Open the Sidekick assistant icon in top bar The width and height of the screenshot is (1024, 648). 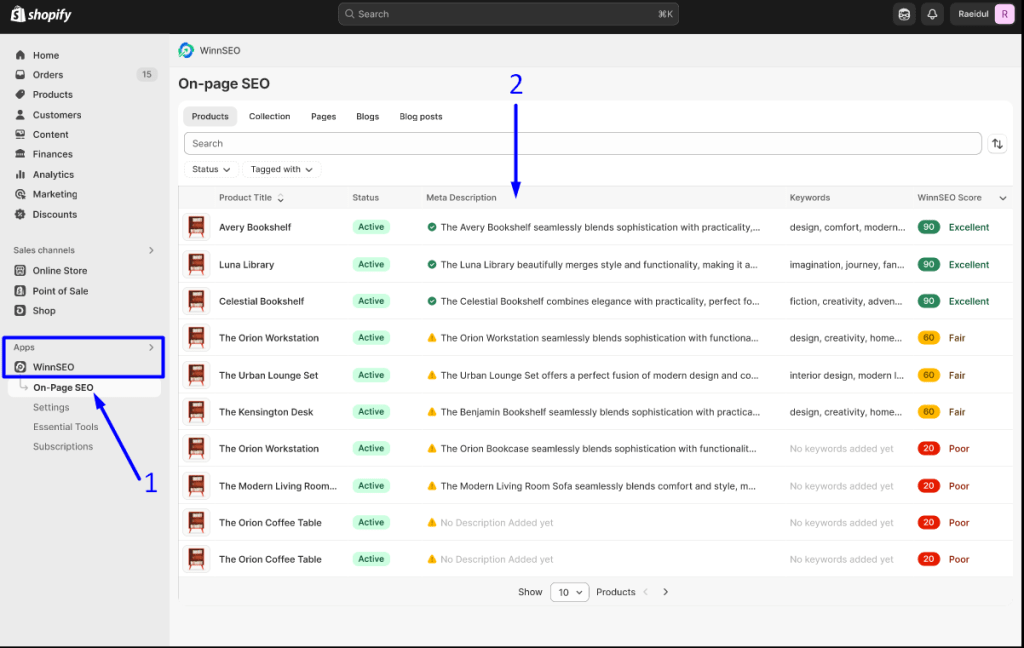904,14
